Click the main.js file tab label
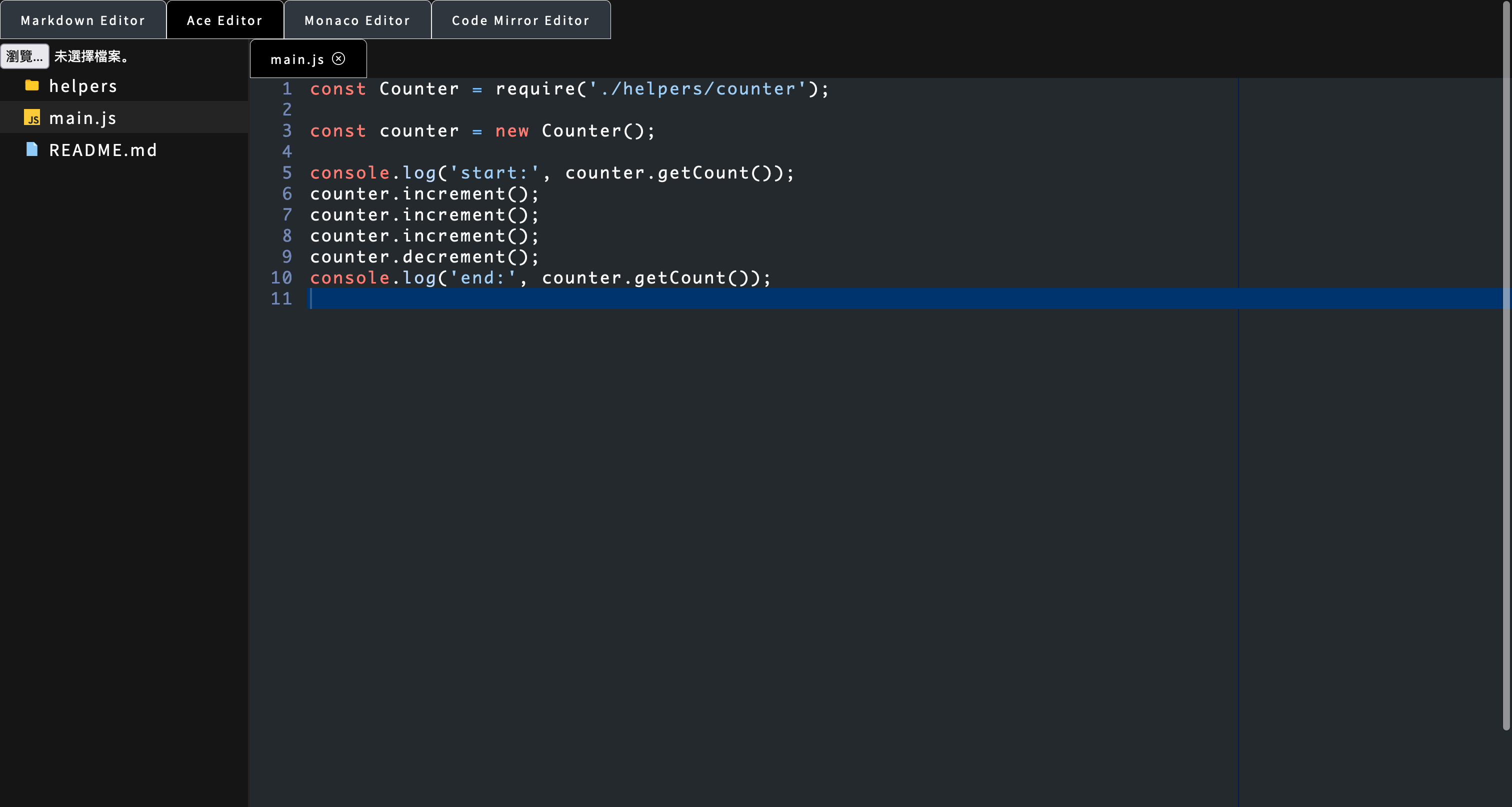 click(297, 59)
